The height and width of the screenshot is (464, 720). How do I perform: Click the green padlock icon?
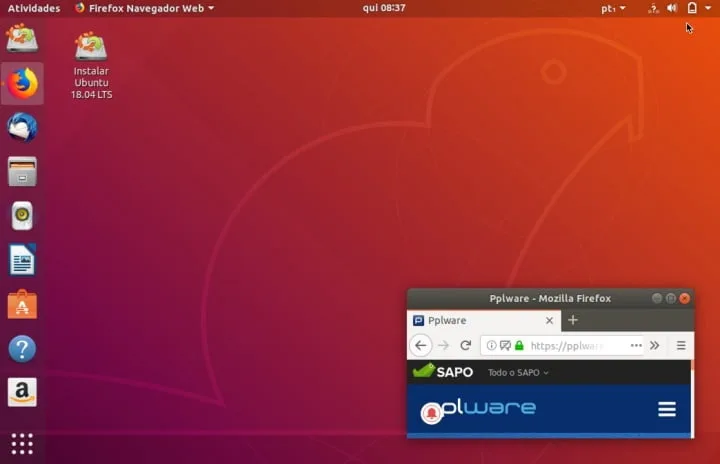coord(519,345)
